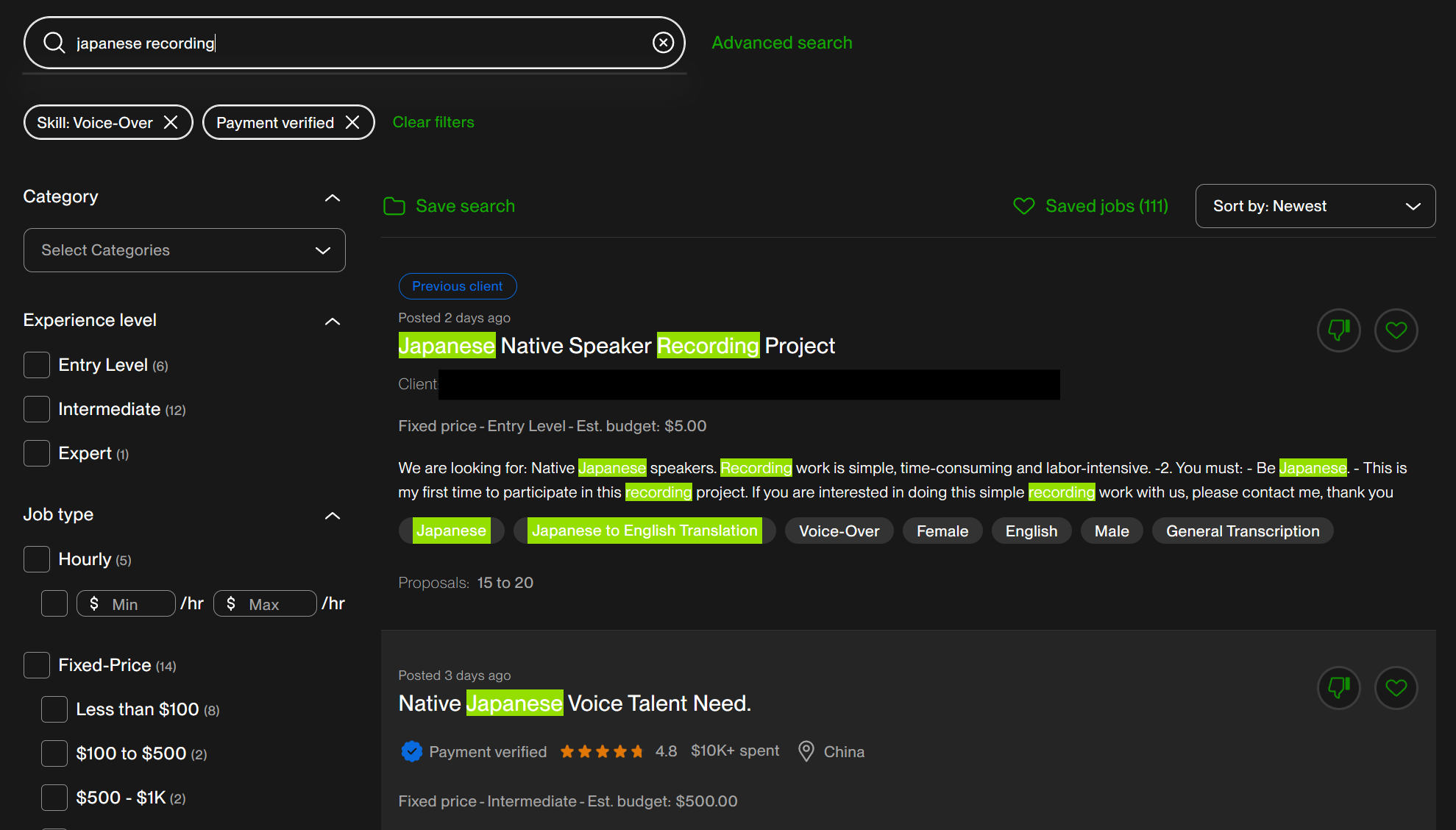Click the Voice-Over skill tag

(x=839, y=531)
